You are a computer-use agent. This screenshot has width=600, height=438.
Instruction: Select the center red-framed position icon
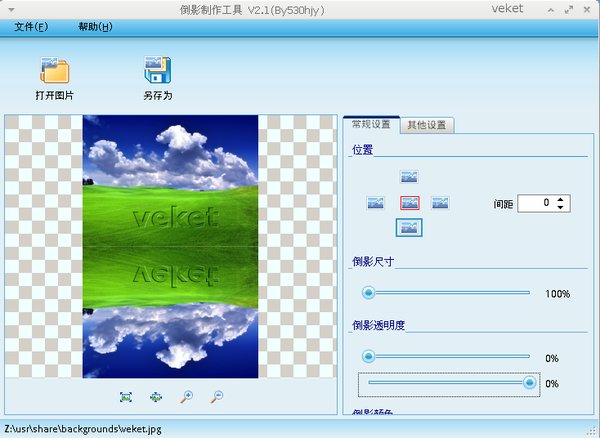pyautogui.click(x=409, y=203)
